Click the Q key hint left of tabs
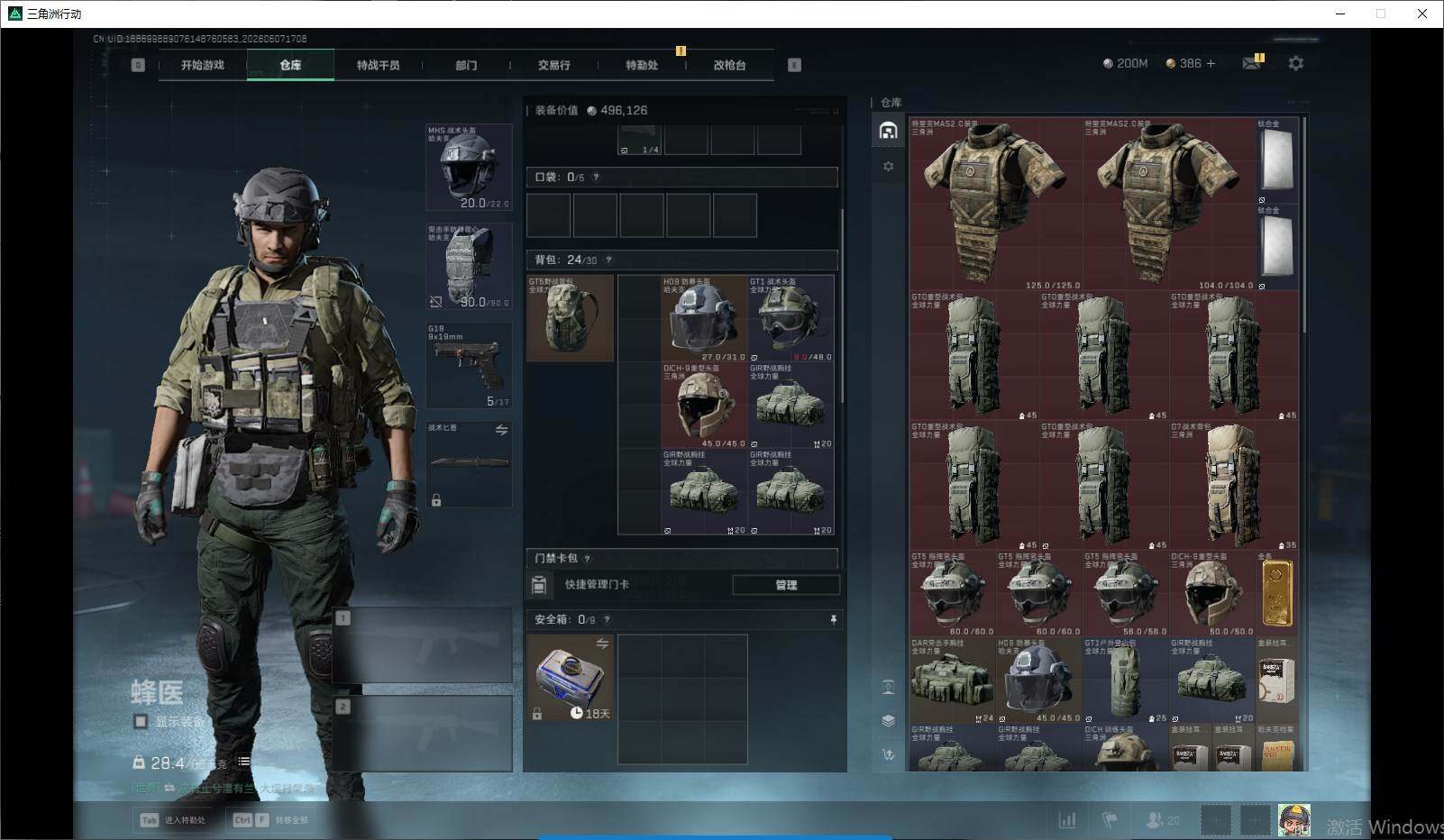Image resolution: width=1444 pixels, height=840 pixels. coord(138,65)
